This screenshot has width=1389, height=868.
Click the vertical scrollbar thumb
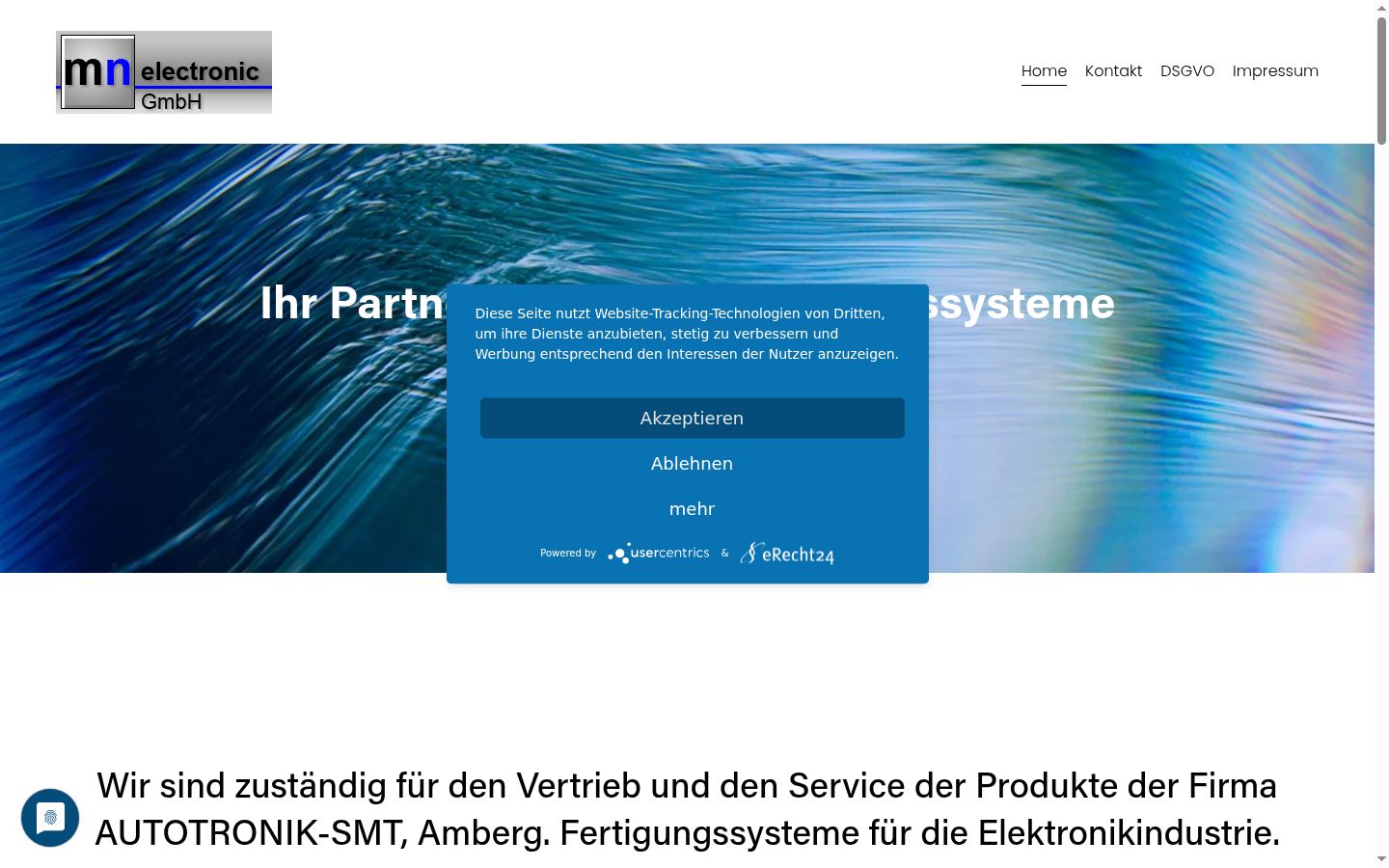pos(1381,80)
